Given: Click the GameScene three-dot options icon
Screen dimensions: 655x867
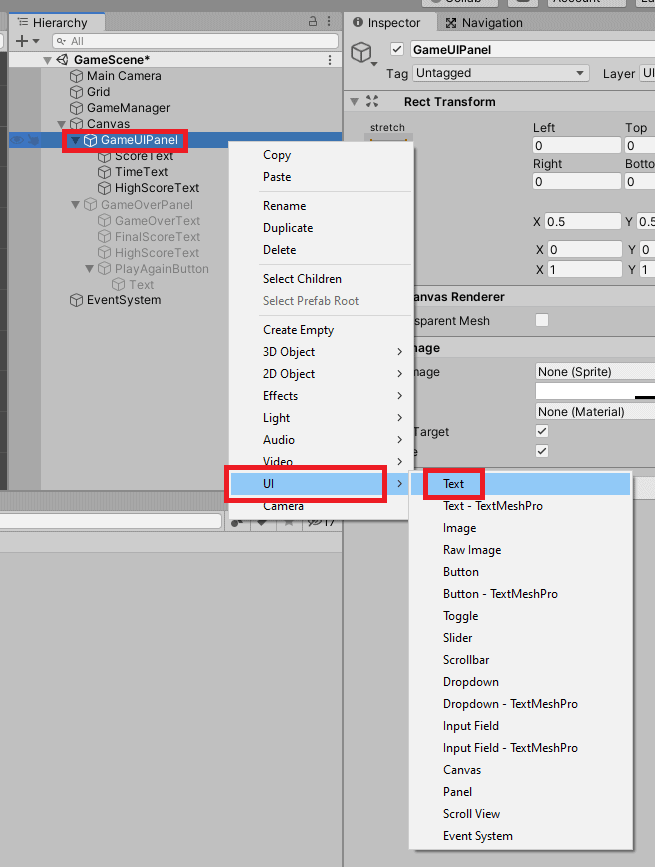Looking at the screenshot, I should pyautogui.click(x=331, y=60).
